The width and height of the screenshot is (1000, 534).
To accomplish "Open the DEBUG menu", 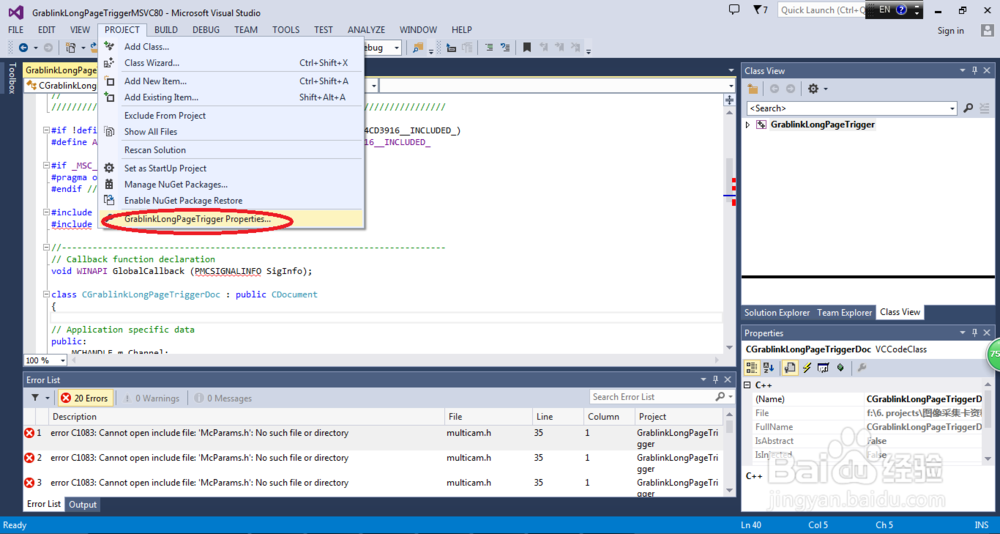I will (206, 30).
